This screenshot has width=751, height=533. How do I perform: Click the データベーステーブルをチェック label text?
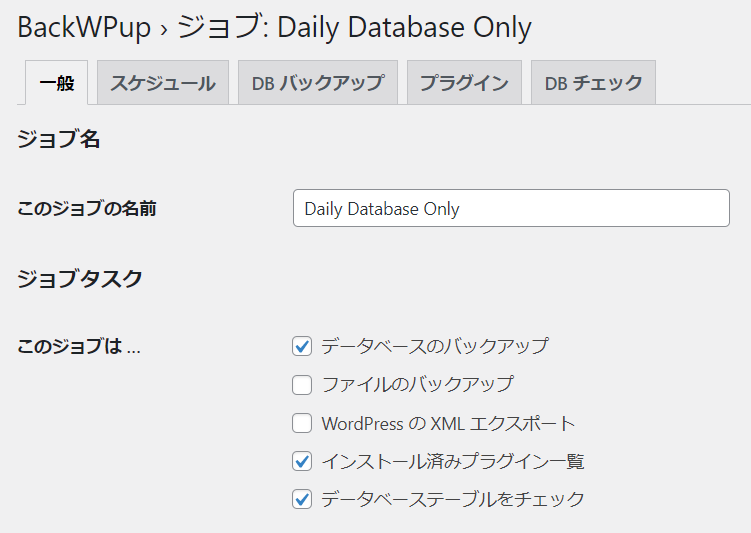453,499
